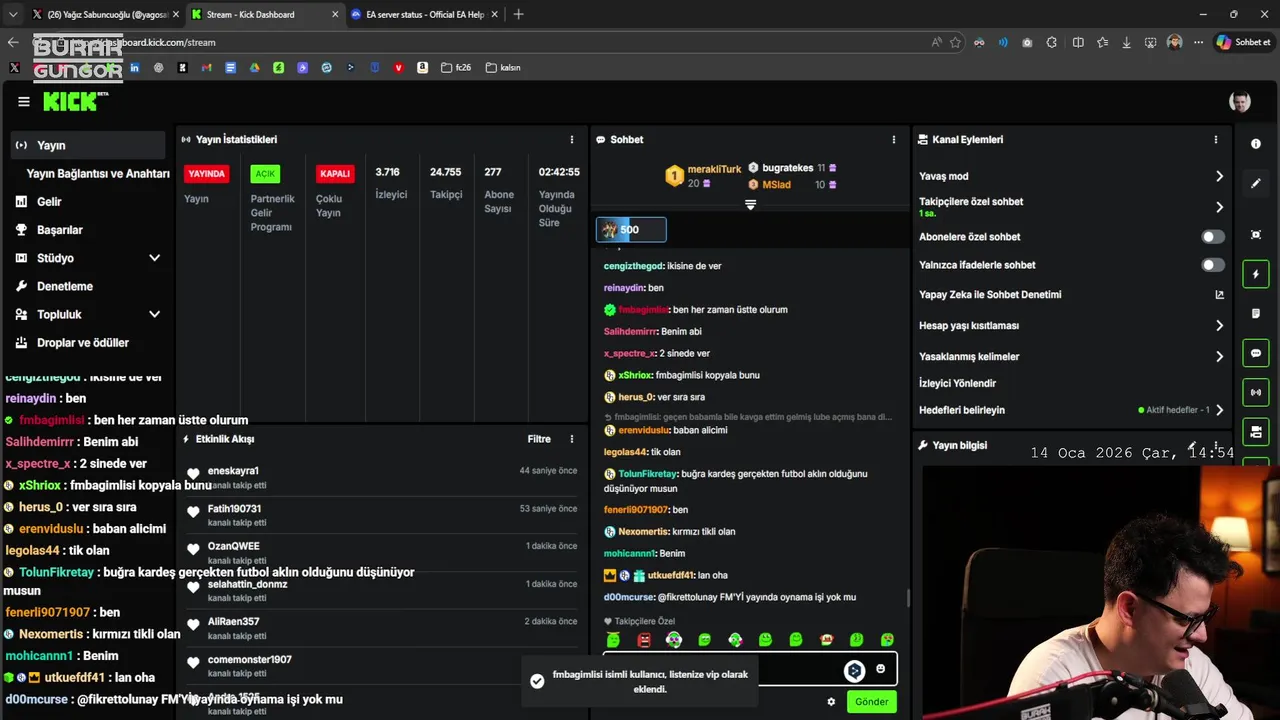The height and width of the screenshot is (720, 1280).
Task: Toggle Yalnızca ifadelerle sohbet switch
Action: [1212, 265]
